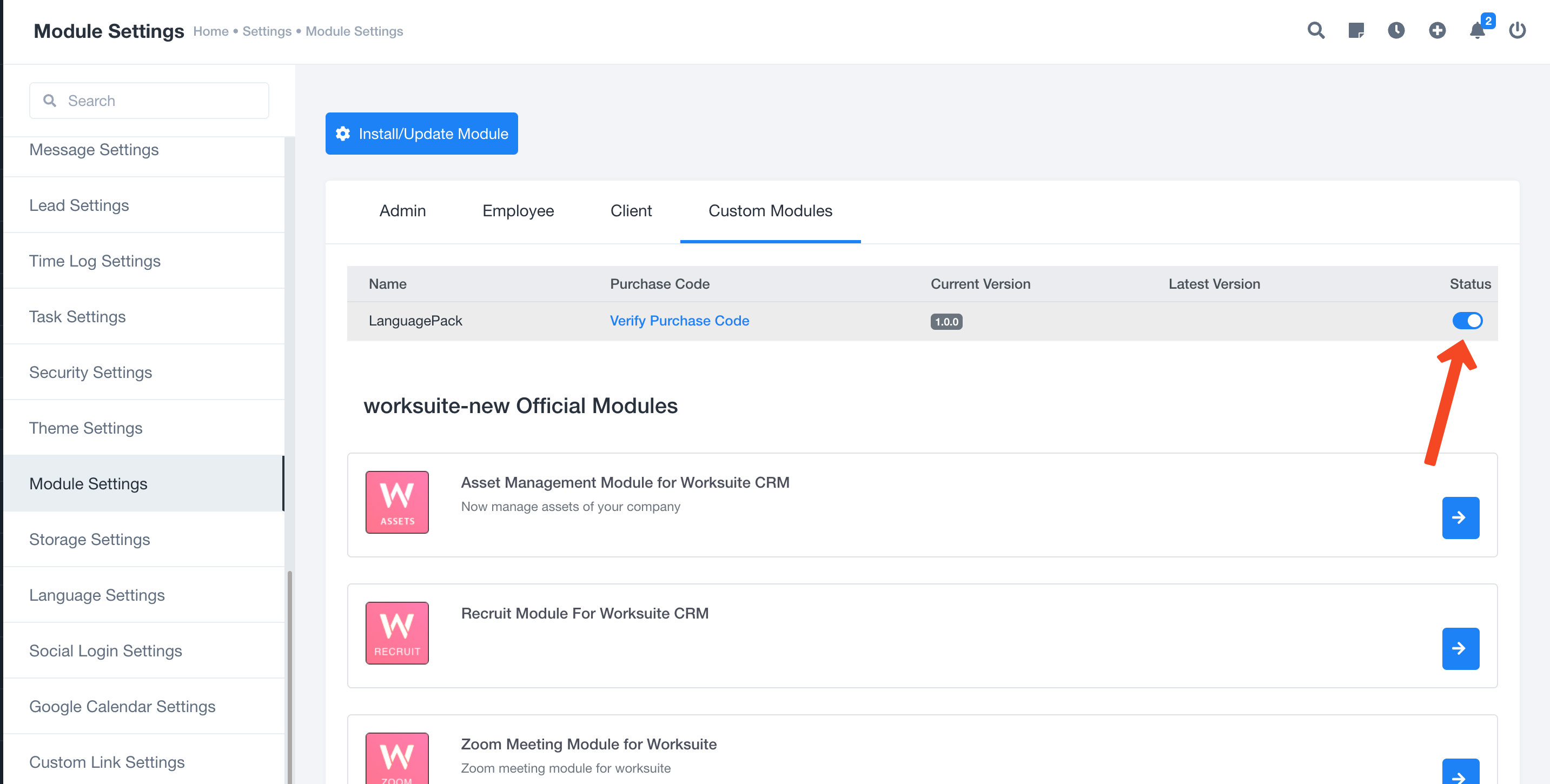Click Install/Update Module button

pyautogui.click(x=421, y=134)
